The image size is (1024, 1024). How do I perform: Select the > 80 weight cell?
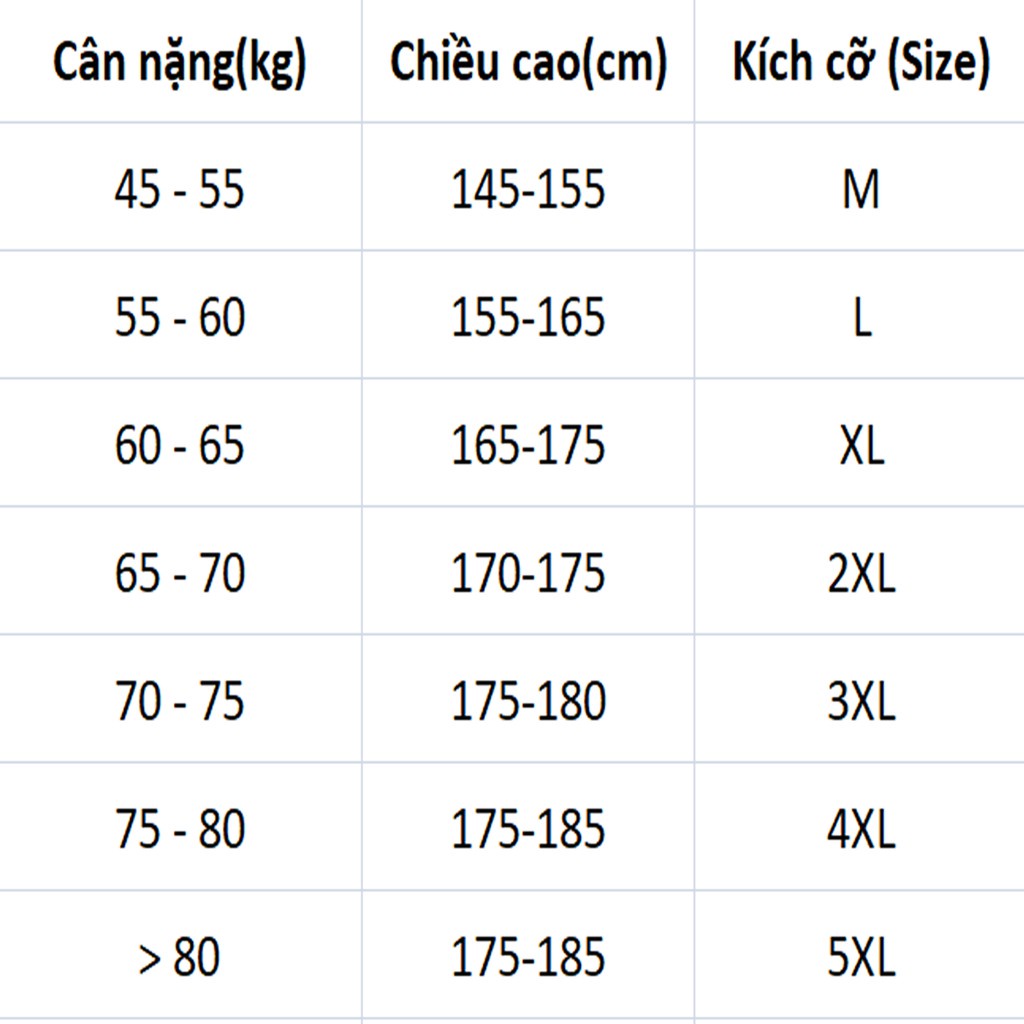(x=180, y=956)
